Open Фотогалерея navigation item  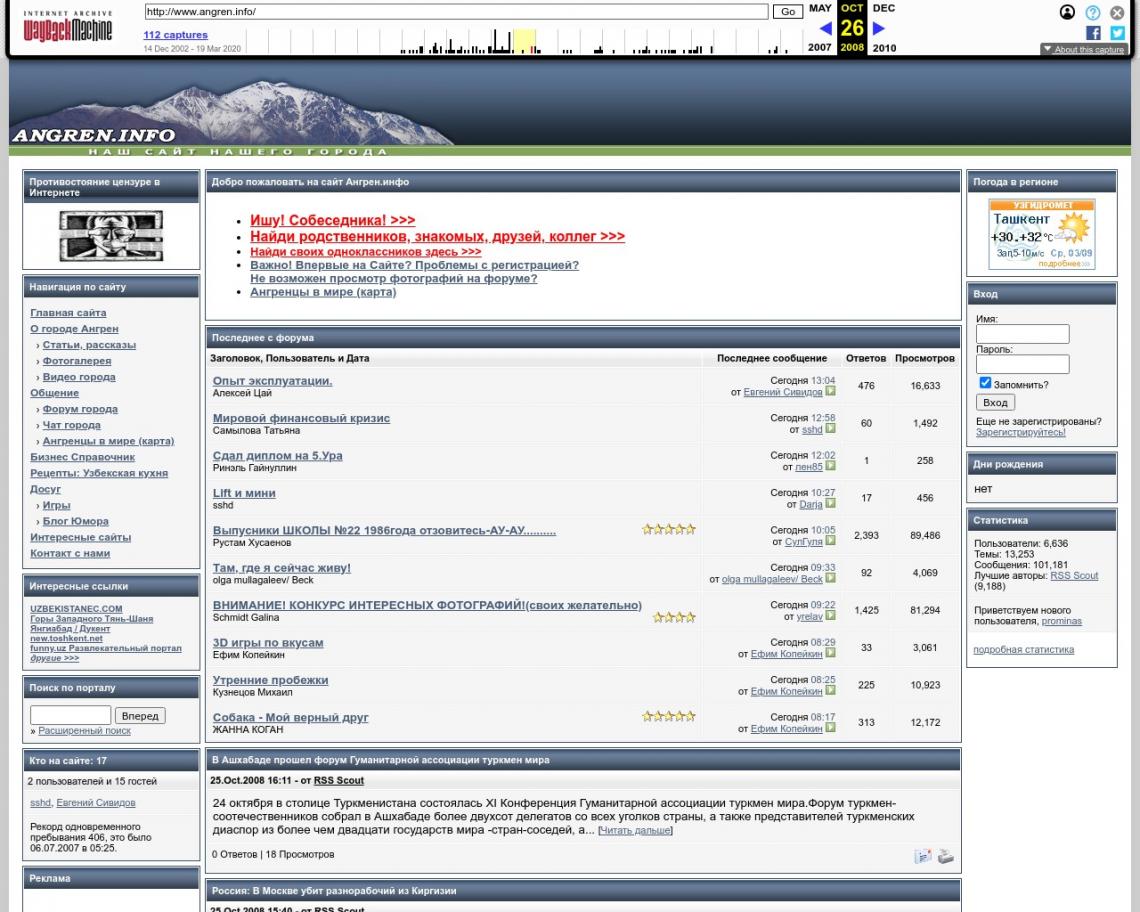coord(77,361)
